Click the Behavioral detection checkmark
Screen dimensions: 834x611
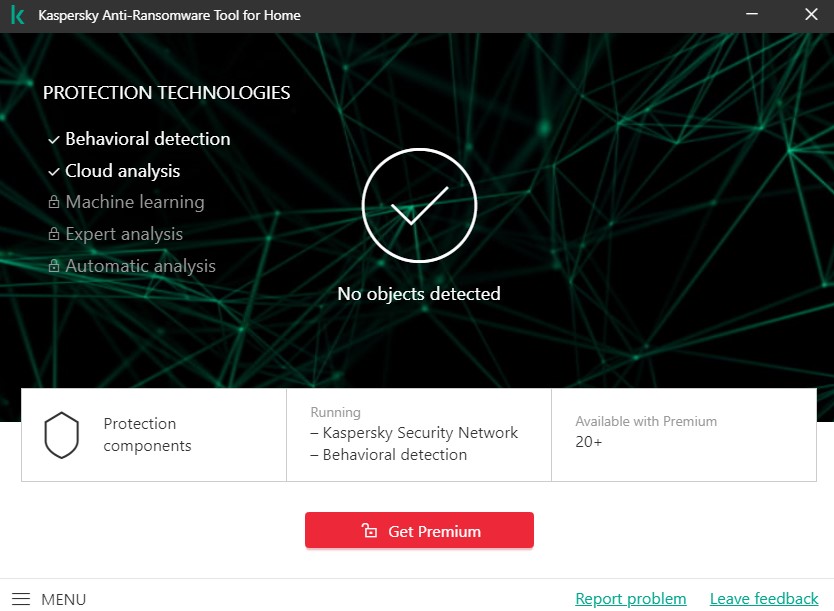tap(54, 139)
